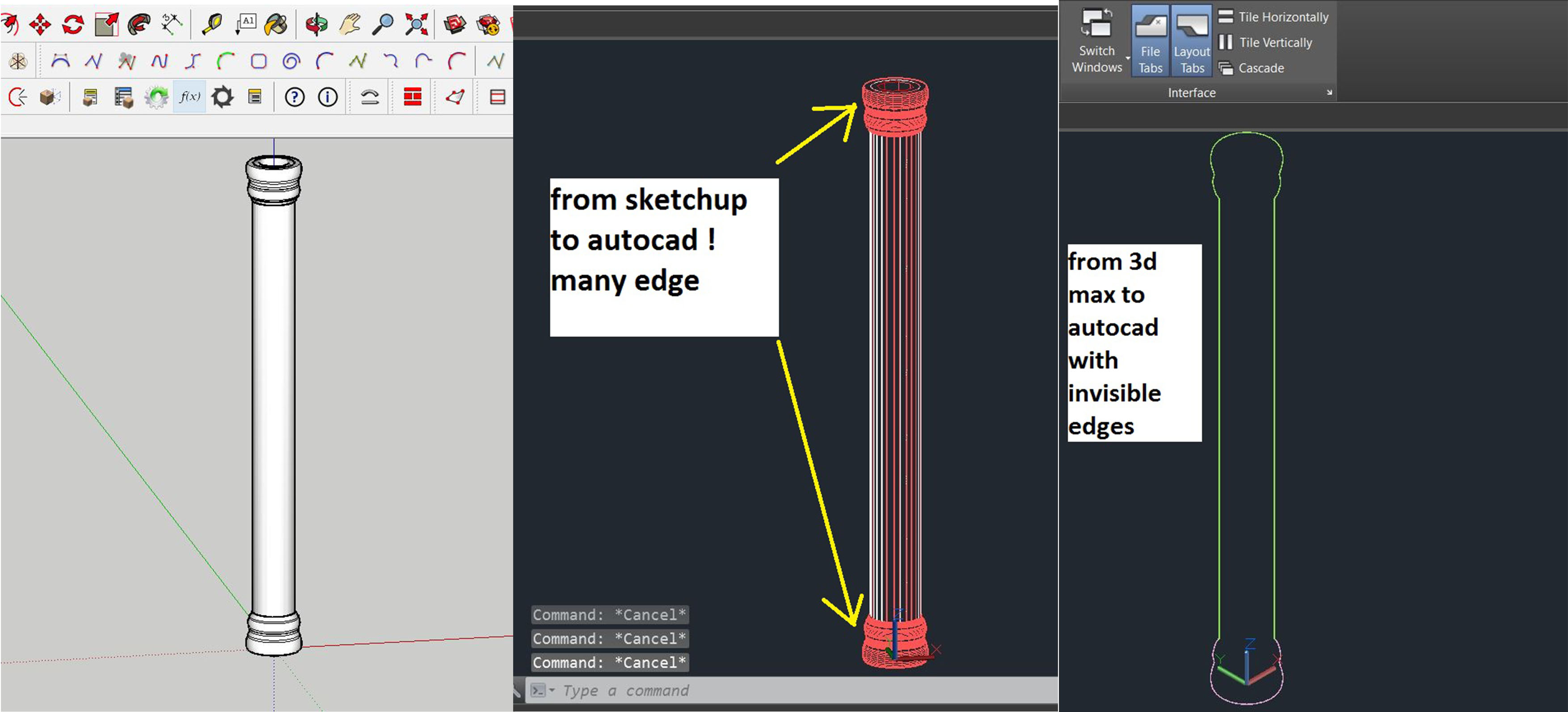The width and height of the screenshot is (1568, 712).
Task: Select the Move tool with red arrows
Action: (x=40, y=24)
